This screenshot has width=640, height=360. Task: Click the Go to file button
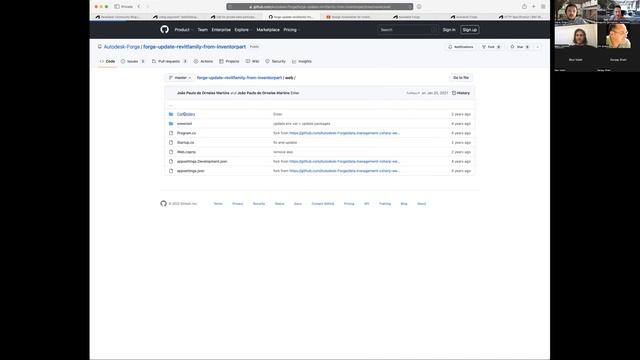point(461,78)
